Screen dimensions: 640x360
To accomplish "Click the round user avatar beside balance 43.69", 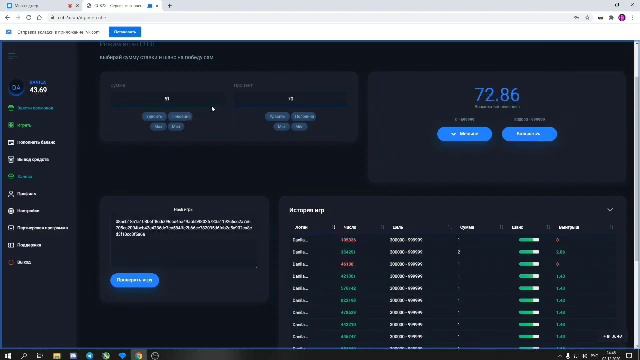I will click(x=16, y=87).
